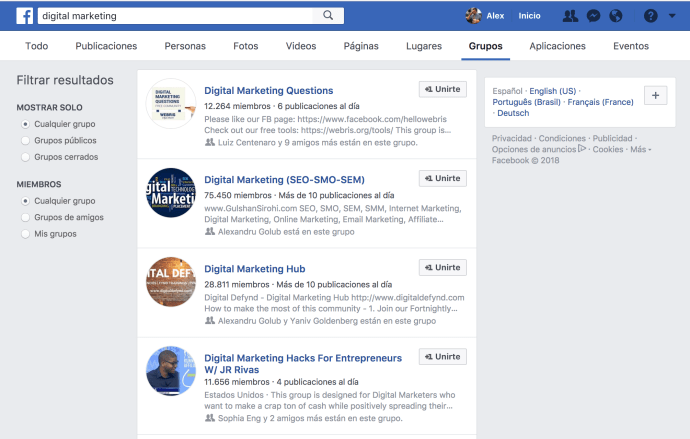Open the Digital Marketing Hub link
This screenshot has width=690, height=439.
[x=254, y=269]
